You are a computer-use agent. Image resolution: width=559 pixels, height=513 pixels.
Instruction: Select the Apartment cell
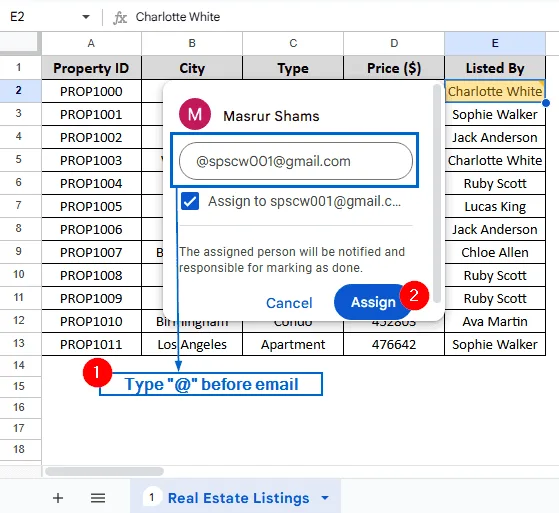click(x=293, y=344)
